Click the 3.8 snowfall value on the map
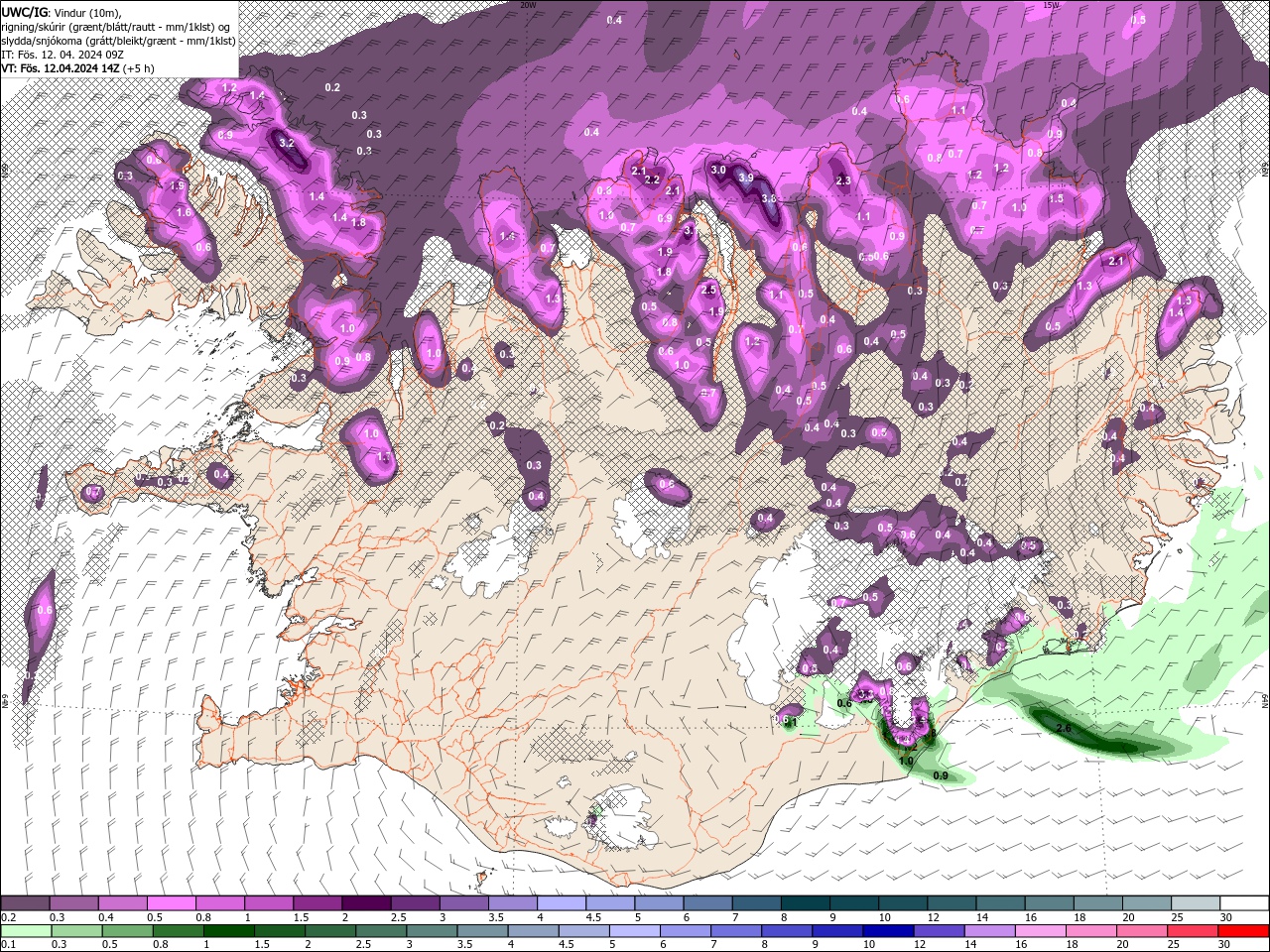This screenshot has width=1270, height=952. 768,198
